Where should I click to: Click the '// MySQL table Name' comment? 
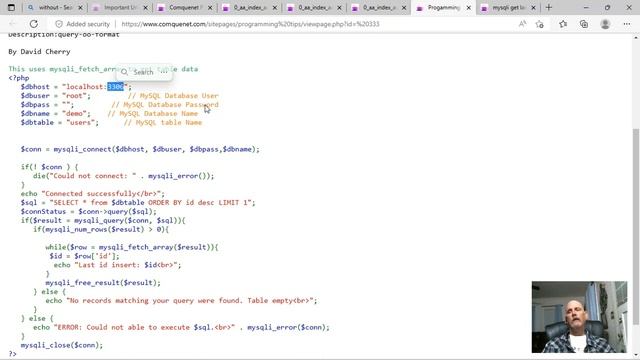point(163,122)
